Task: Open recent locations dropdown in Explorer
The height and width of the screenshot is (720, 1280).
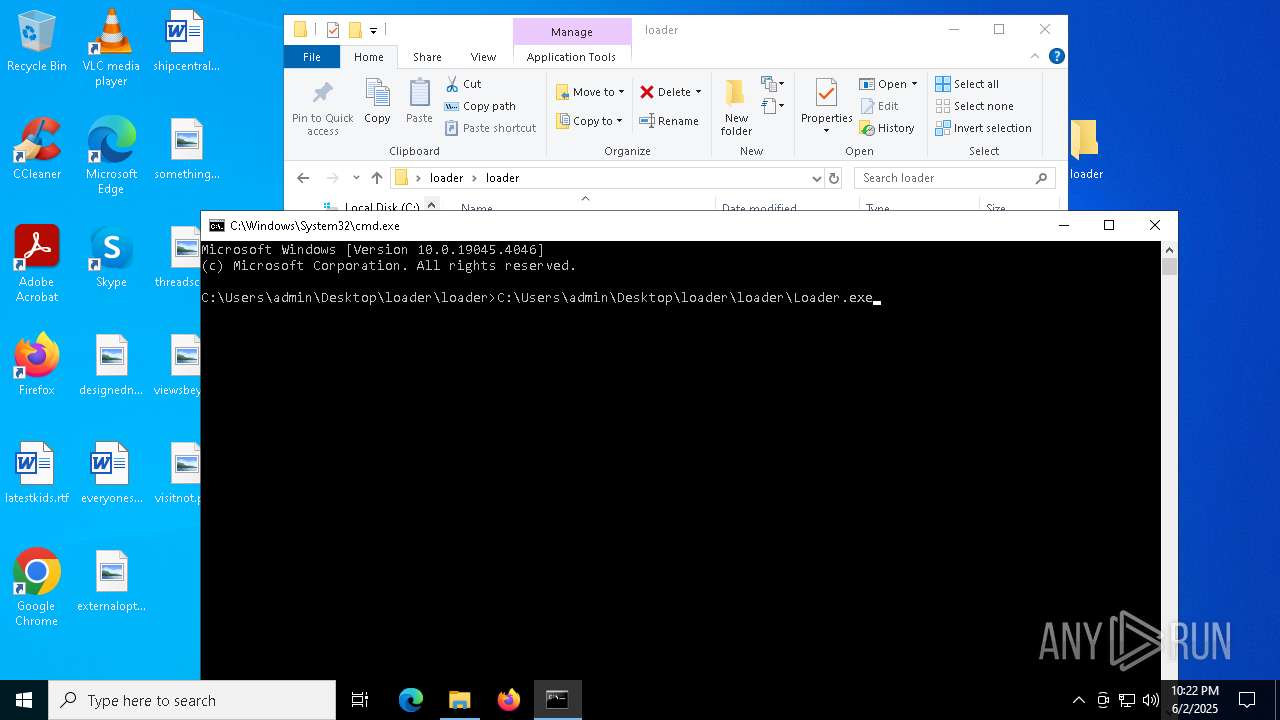Action: coord(356,178)
